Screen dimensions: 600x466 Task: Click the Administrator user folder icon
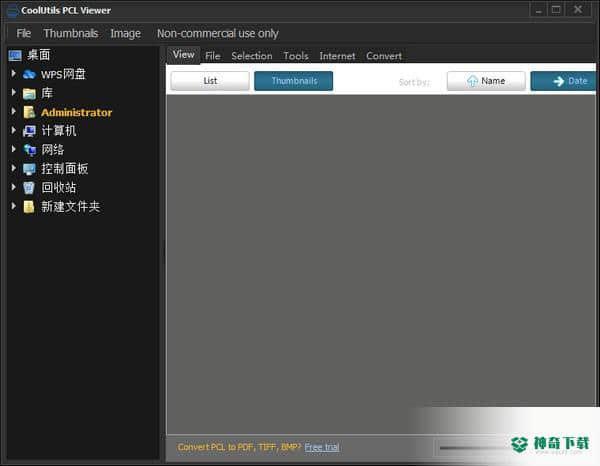(29, 112)
